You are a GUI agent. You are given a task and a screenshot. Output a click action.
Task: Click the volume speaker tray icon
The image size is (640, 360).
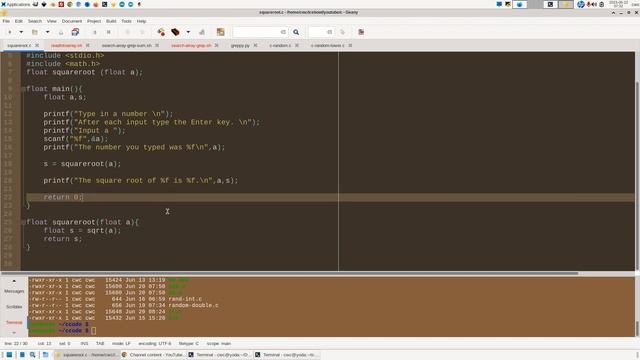coord(593,4)
